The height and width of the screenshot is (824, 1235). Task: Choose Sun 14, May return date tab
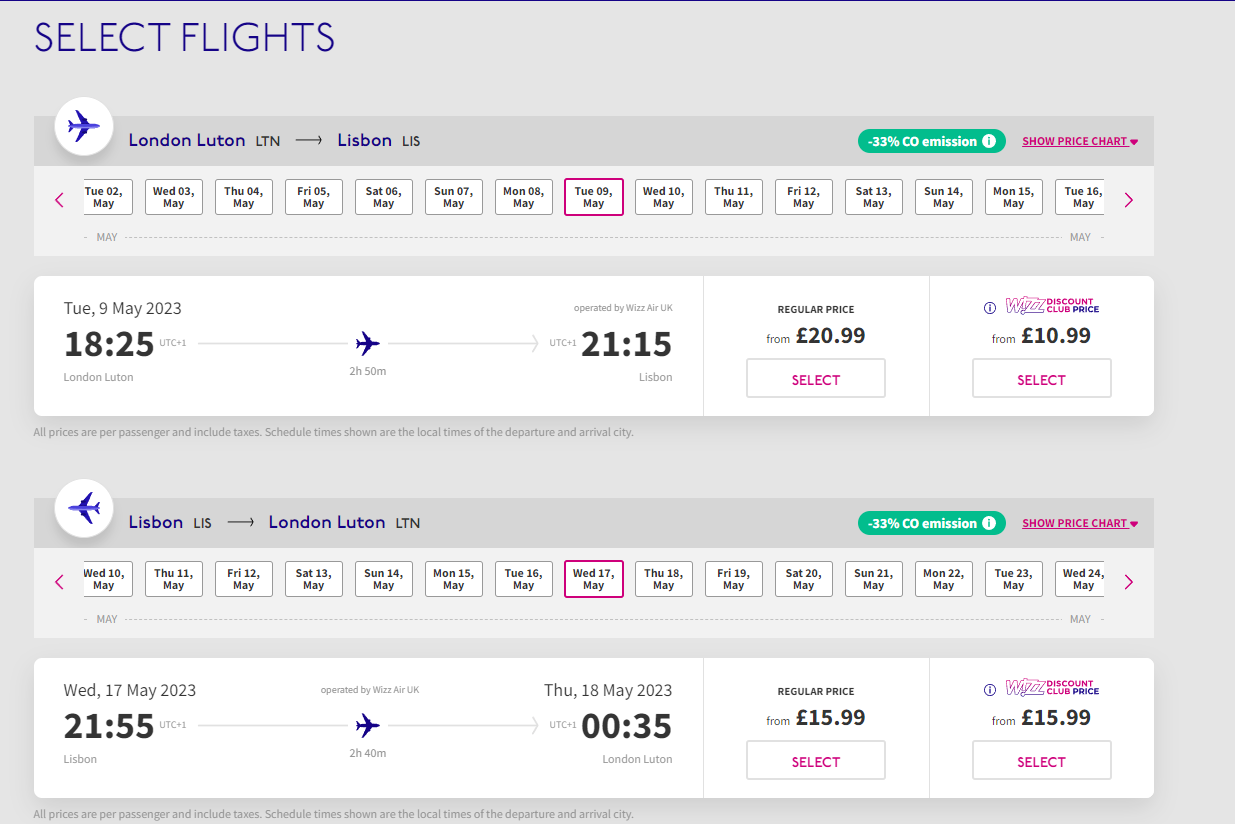pyautogui.click(x=384, y=579)
